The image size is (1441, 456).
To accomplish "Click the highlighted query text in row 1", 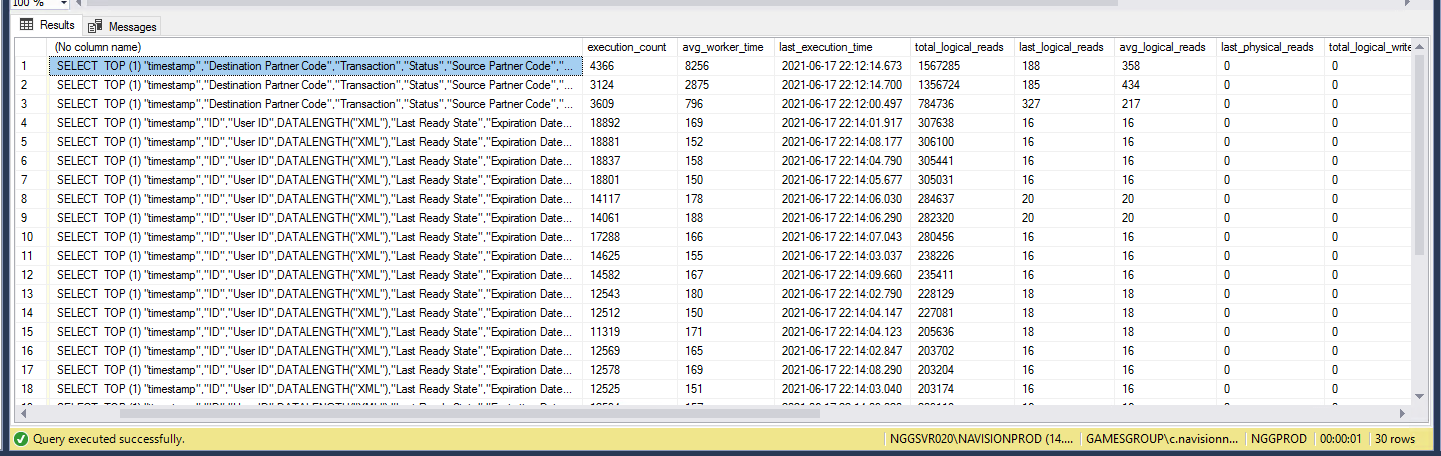I will pos(316,66).
